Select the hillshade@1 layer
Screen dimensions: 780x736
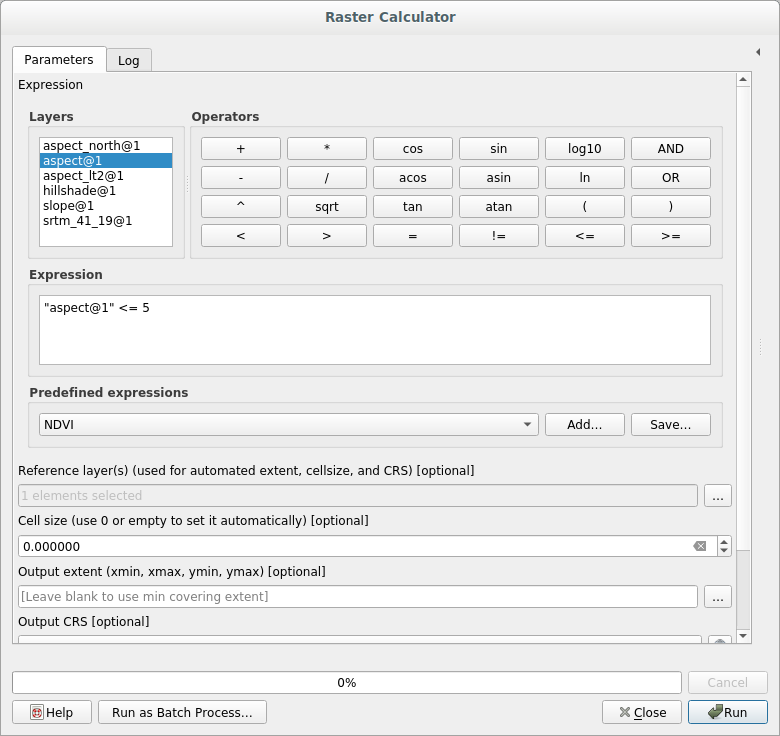coord(80,191)
